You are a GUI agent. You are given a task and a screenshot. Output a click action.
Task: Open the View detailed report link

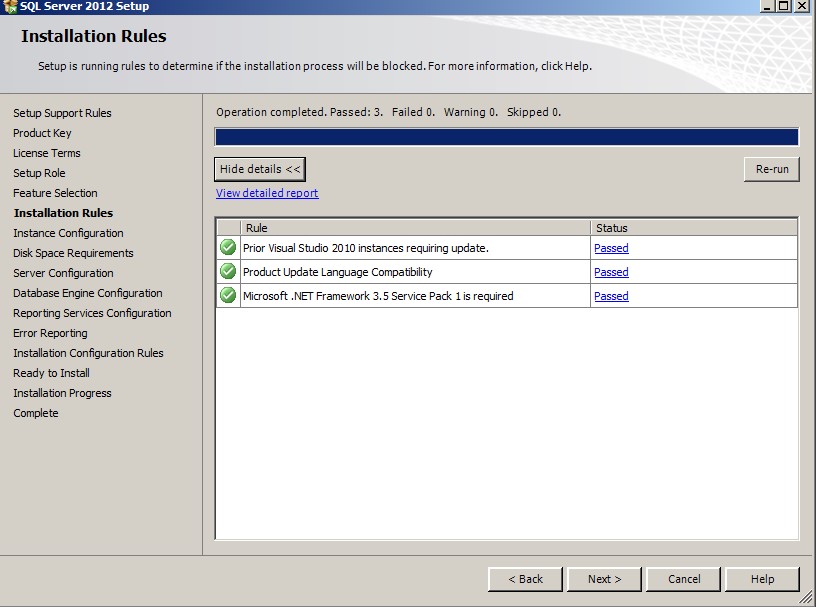[x=267, y=193]
